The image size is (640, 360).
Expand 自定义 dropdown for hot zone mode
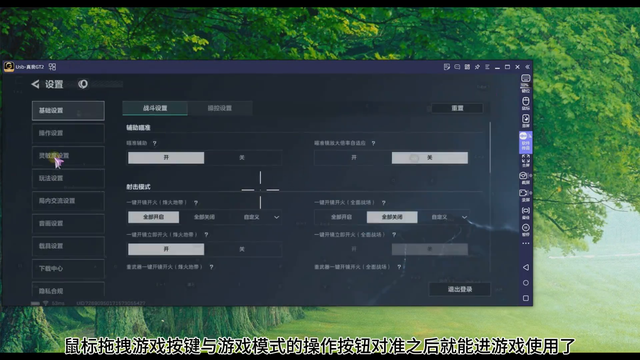click(x=261, y=217)
